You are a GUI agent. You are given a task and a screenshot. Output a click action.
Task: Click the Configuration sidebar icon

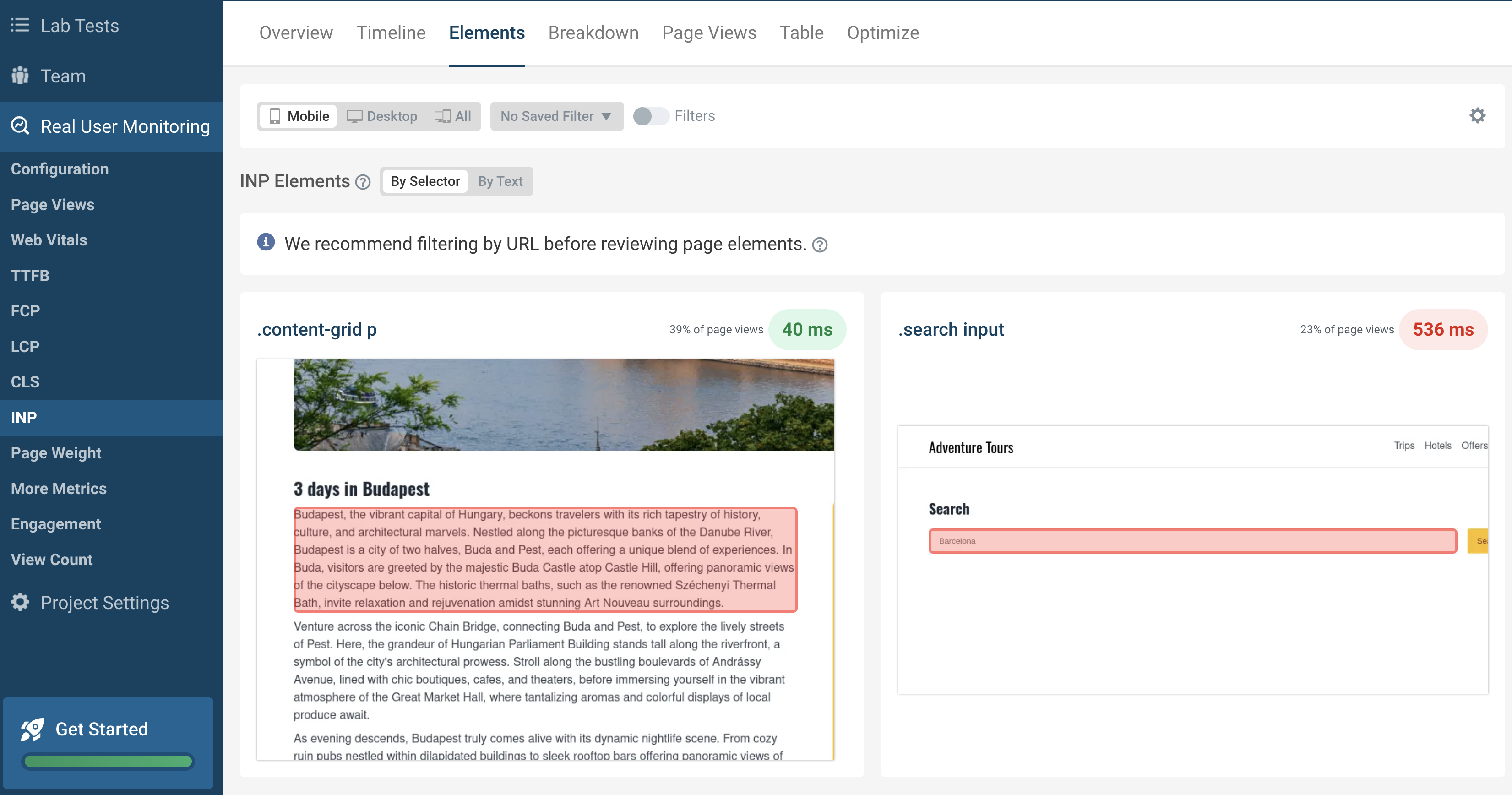(60, 168)
